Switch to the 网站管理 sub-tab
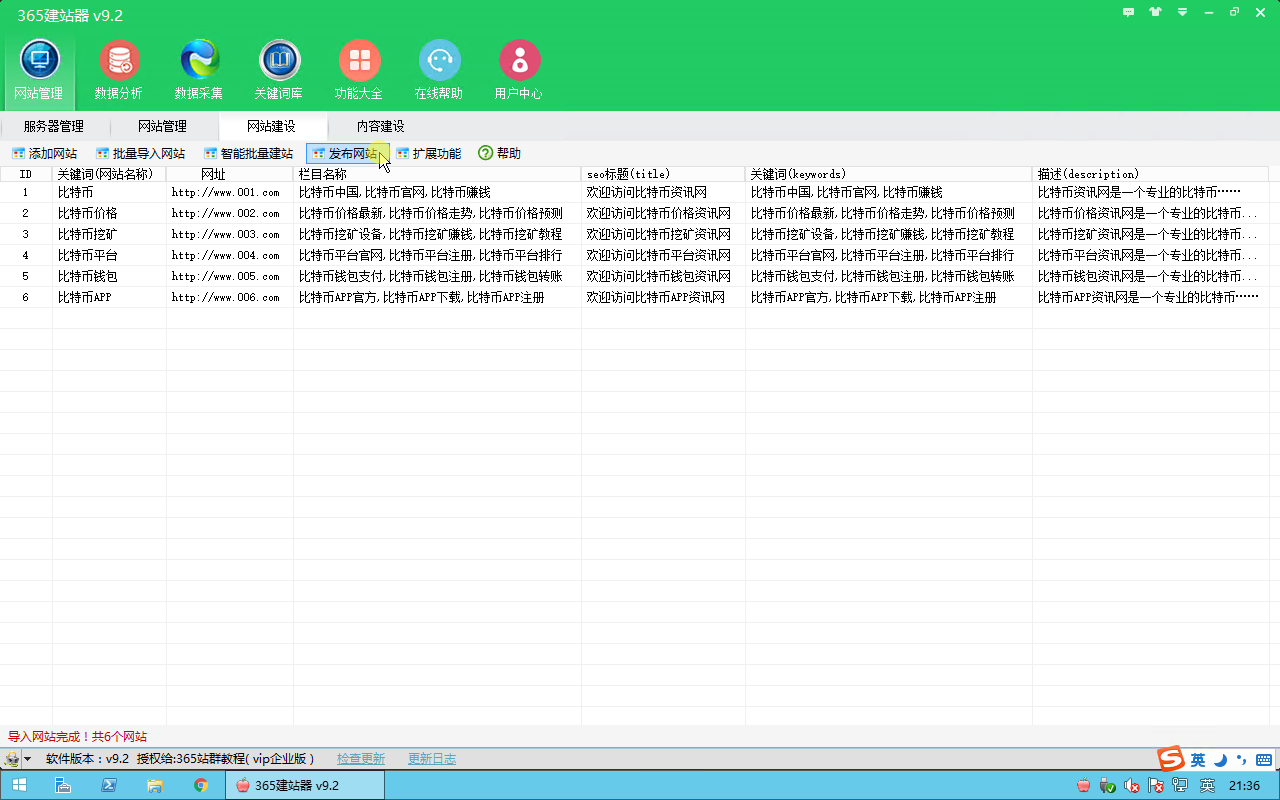This screenshot has height=800, width=1280. pyautogui.click(x=162, y=126)
